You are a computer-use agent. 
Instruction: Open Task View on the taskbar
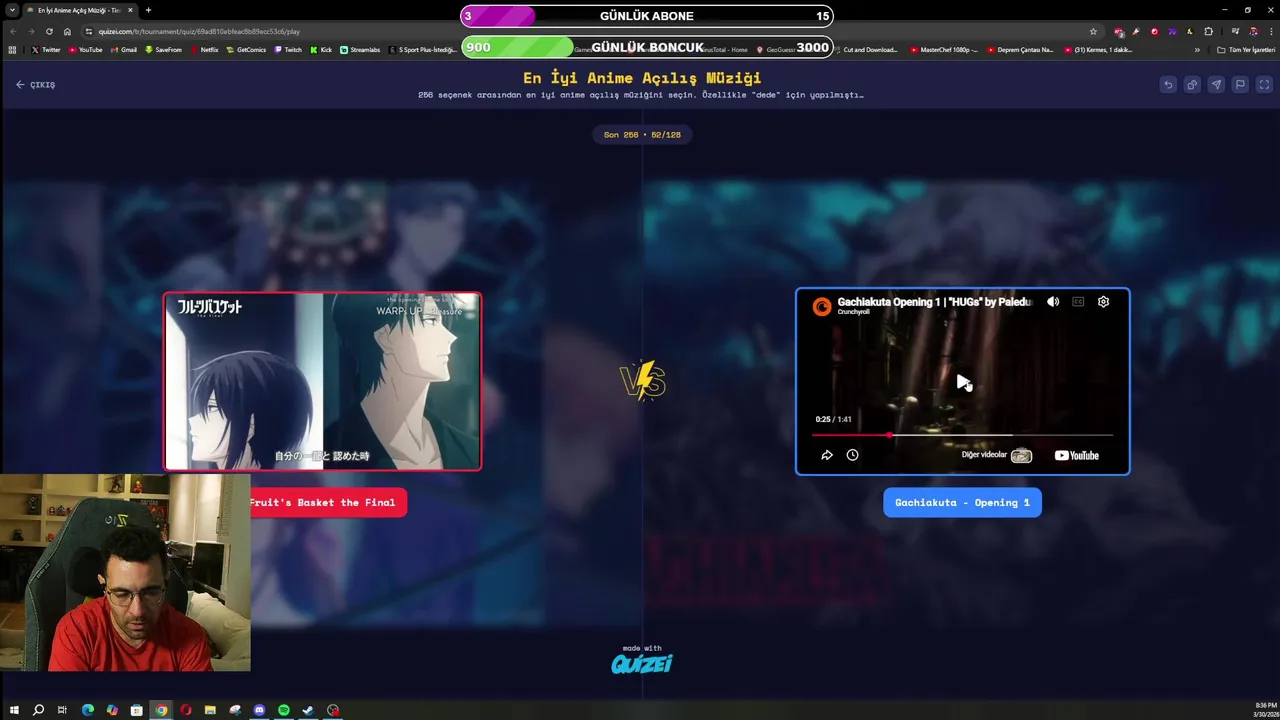pyautogui.click(x=62, y=710)
